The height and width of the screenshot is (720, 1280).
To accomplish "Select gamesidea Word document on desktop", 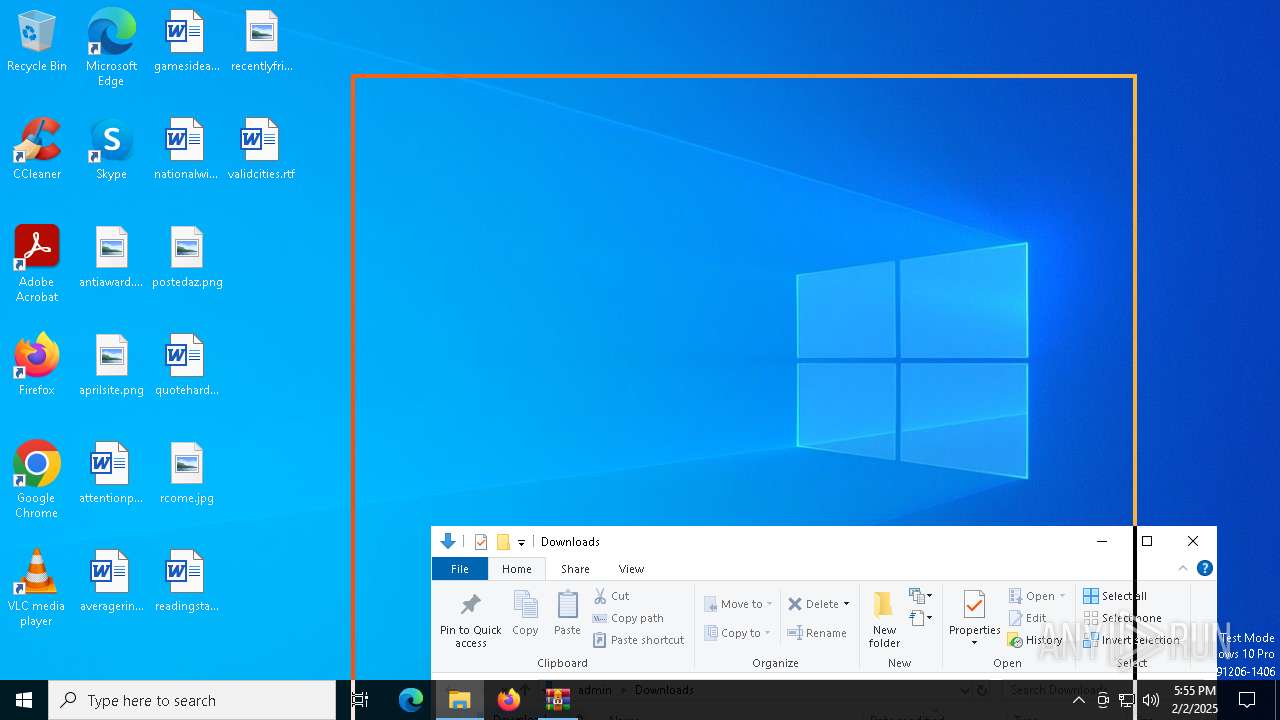I will point(187,41).
